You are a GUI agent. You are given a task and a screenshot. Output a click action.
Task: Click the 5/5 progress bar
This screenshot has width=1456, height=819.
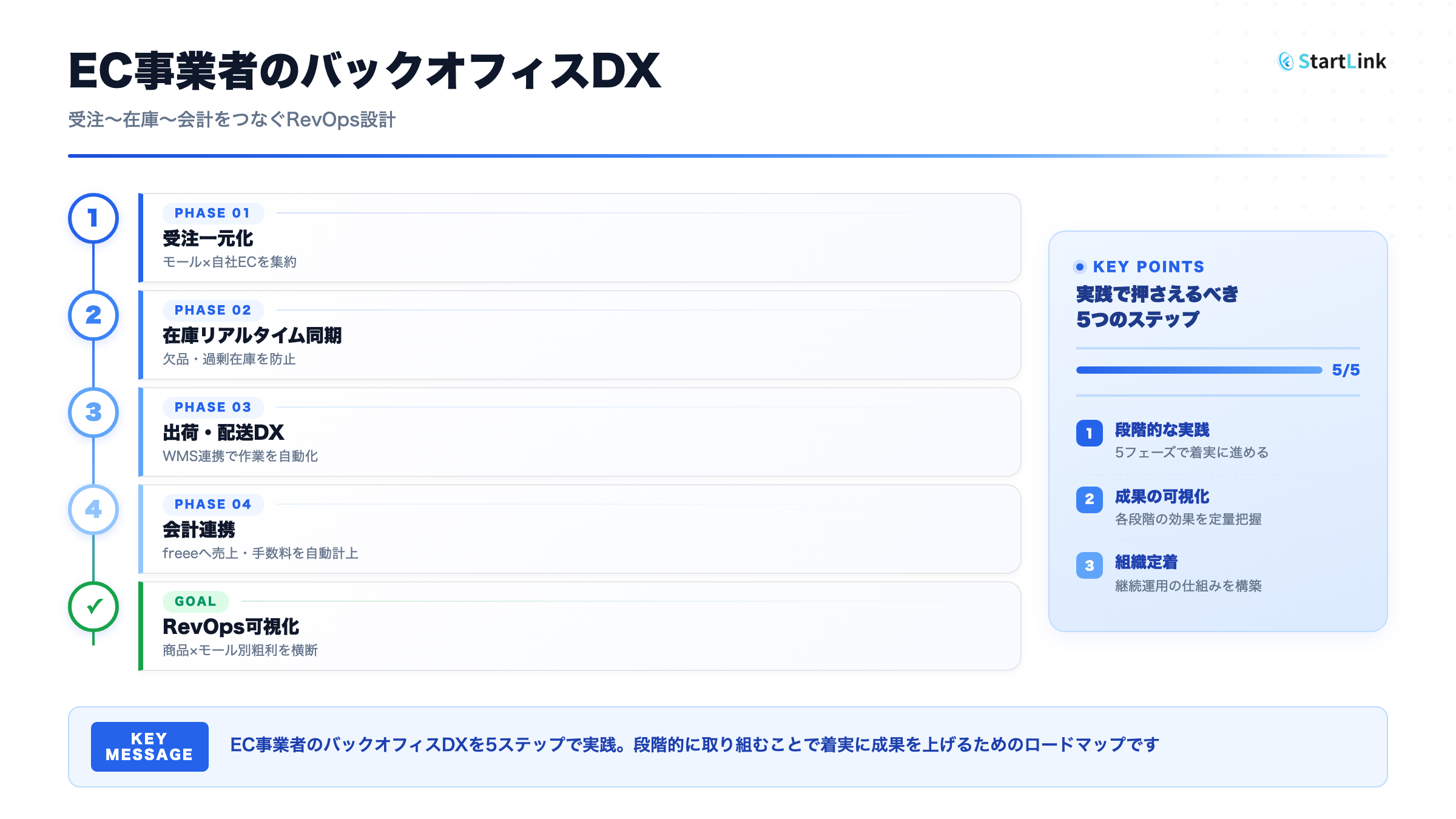point(1198,370)
